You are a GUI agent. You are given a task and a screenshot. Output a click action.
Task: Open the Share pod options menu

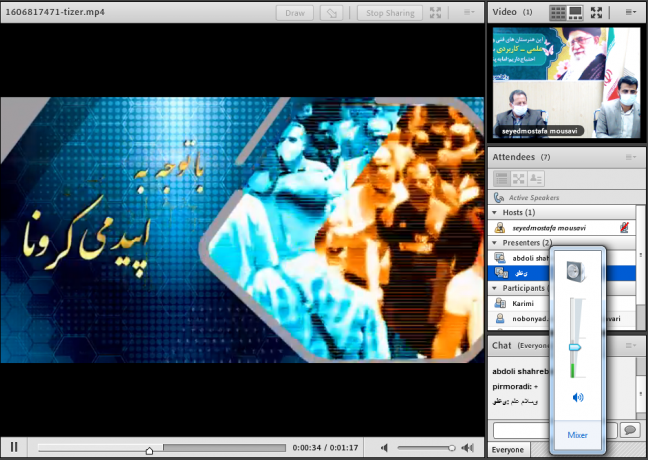coord(469,13)
